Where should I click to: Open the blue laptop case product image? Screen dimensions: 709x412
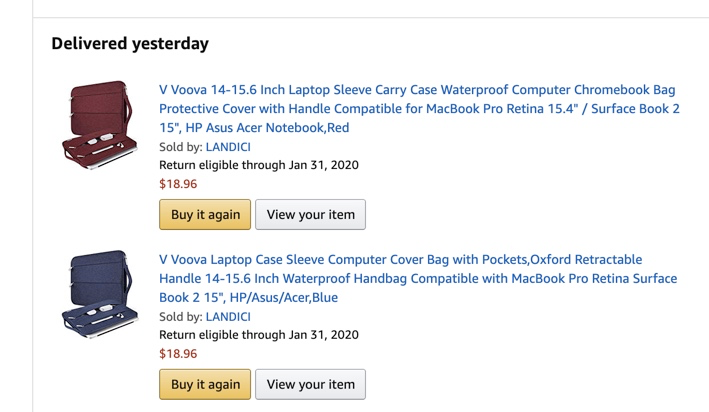point(98,294)
